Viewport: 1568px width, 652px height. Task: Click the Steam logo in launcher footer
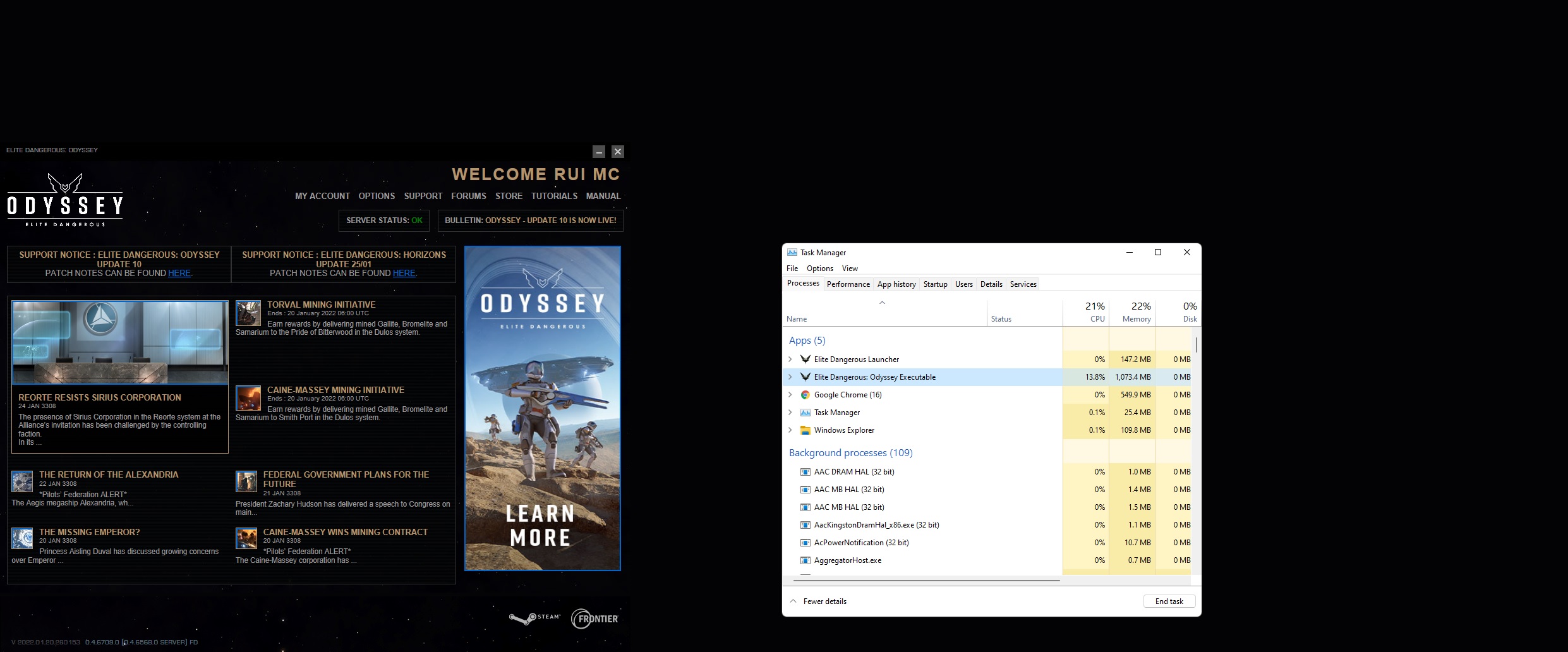[534, 618]
